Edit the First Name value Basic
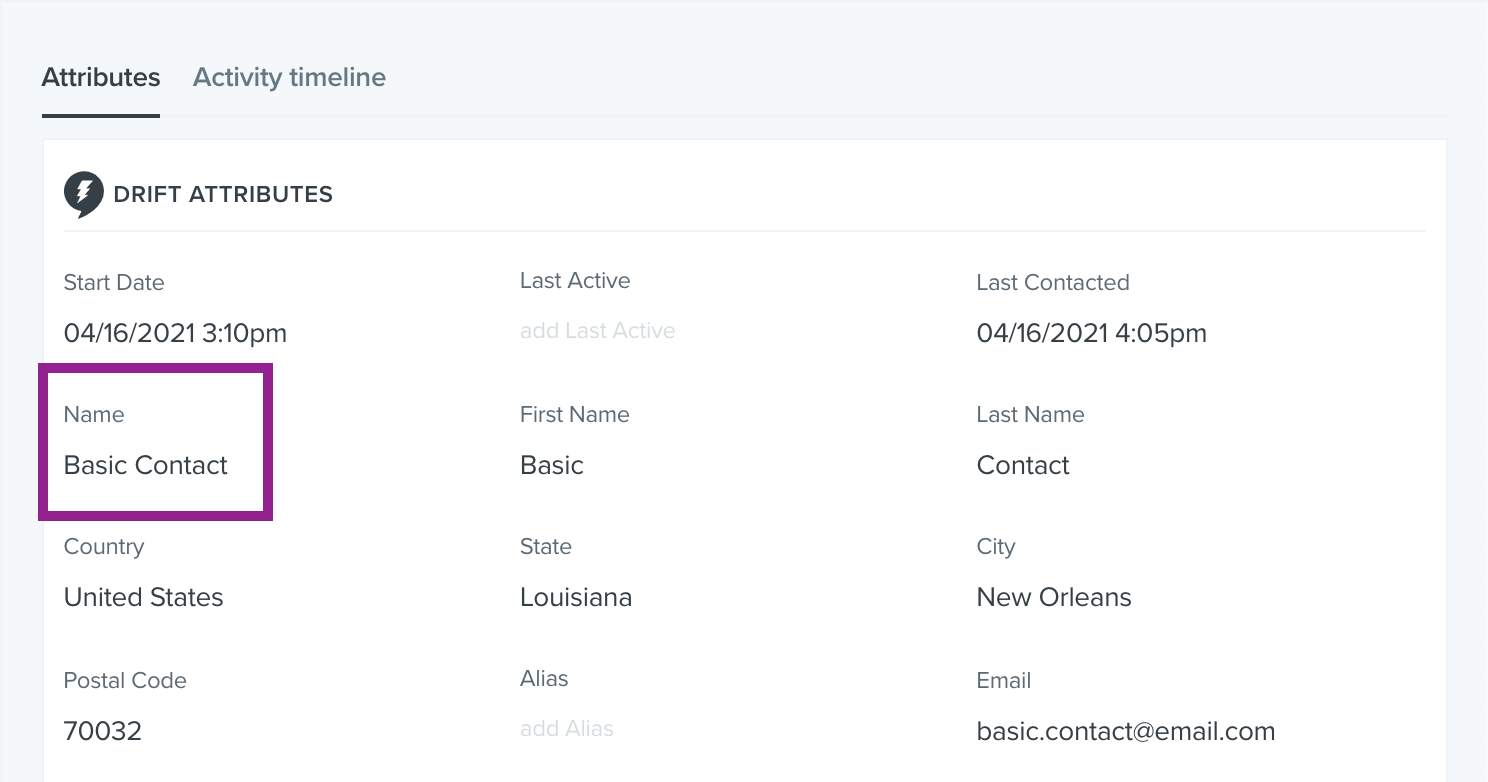The image size is (1488, 782). coord(552,465)
